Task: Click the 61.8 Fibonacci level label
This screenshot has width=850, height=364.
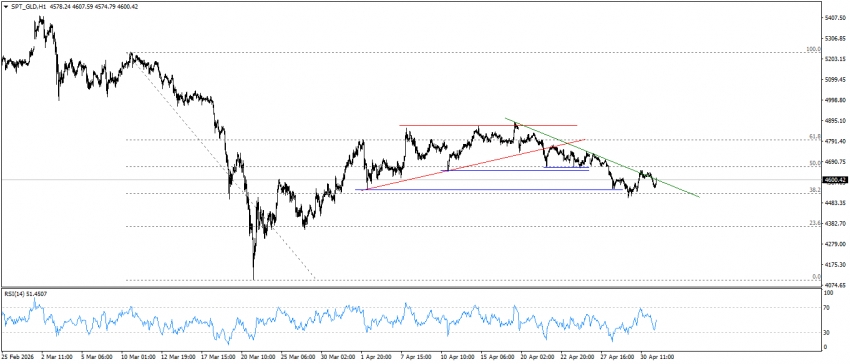Action: click(815, 136)
